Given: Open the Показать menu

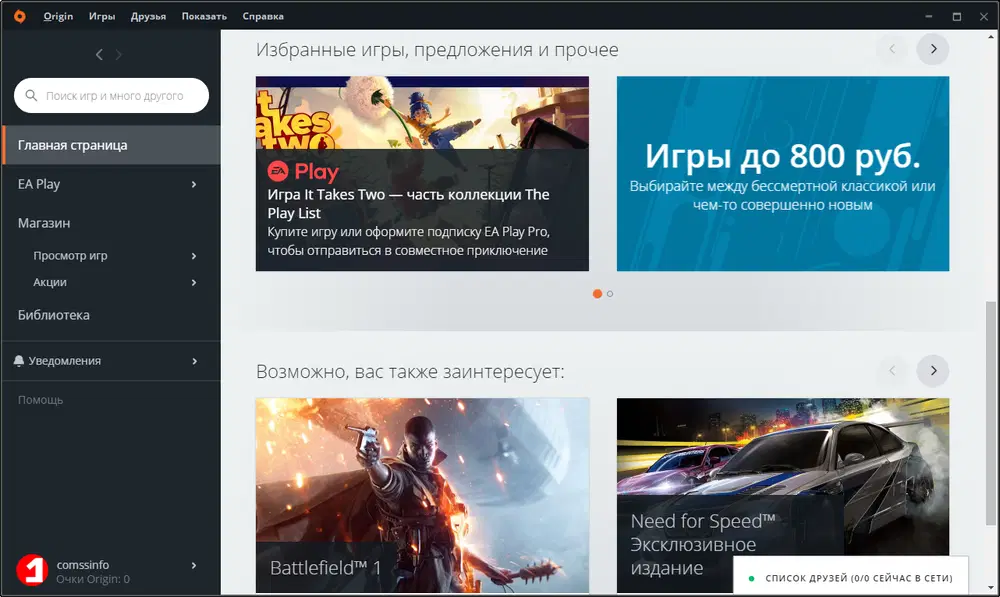Looking at the screenshot, I should 204,16.
